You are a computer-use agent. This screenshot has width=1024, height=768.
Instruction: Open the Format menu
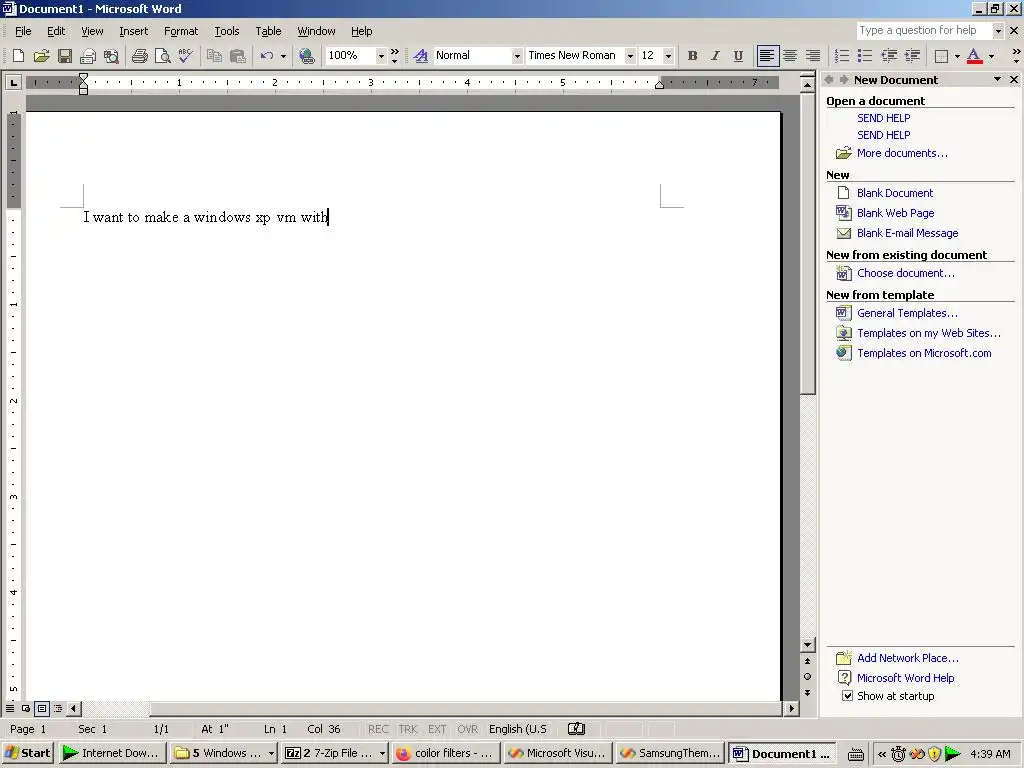click(181, 31)
